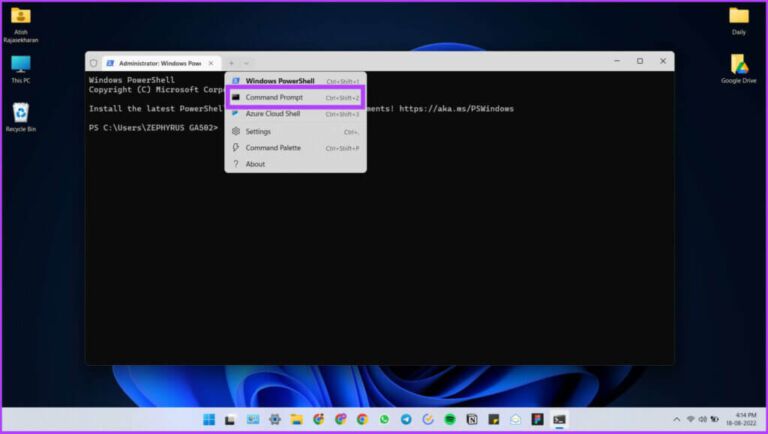Screen dimensions: 768x434
Task: Click the battery icon in system tray
Action: [x=715, y=420]
